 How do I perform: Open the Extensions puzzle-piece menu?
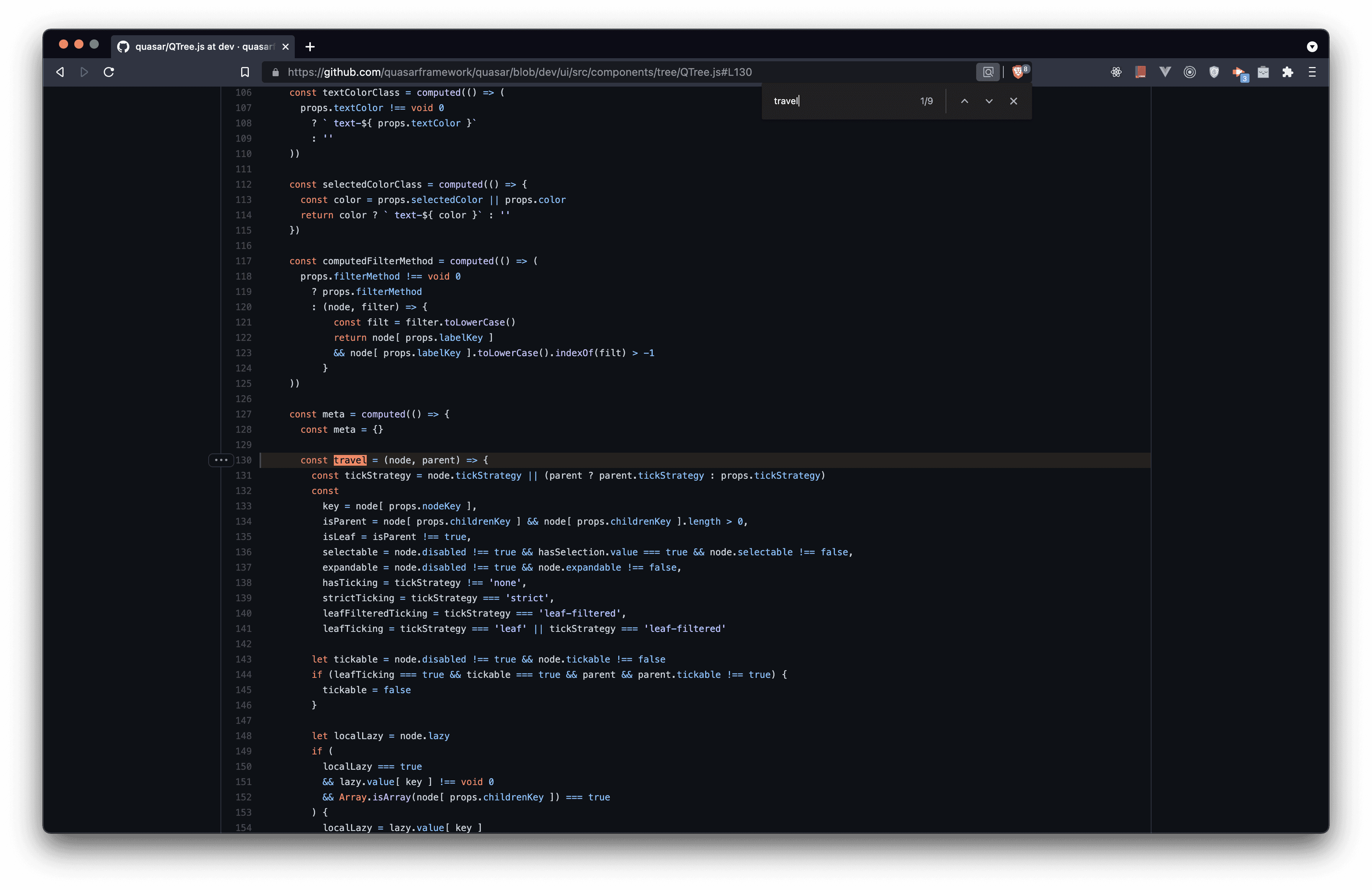pyautogui.click(x=1287, y=72)
